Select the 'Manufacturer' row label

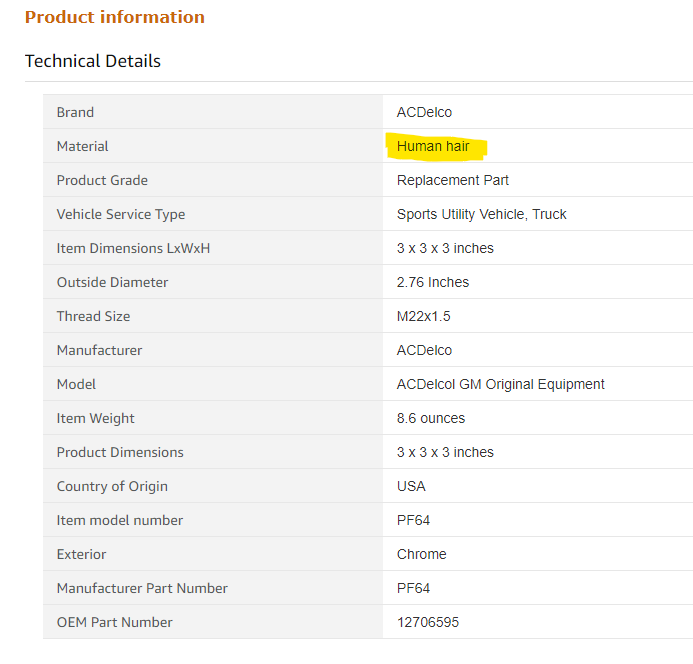coord(99,351)
